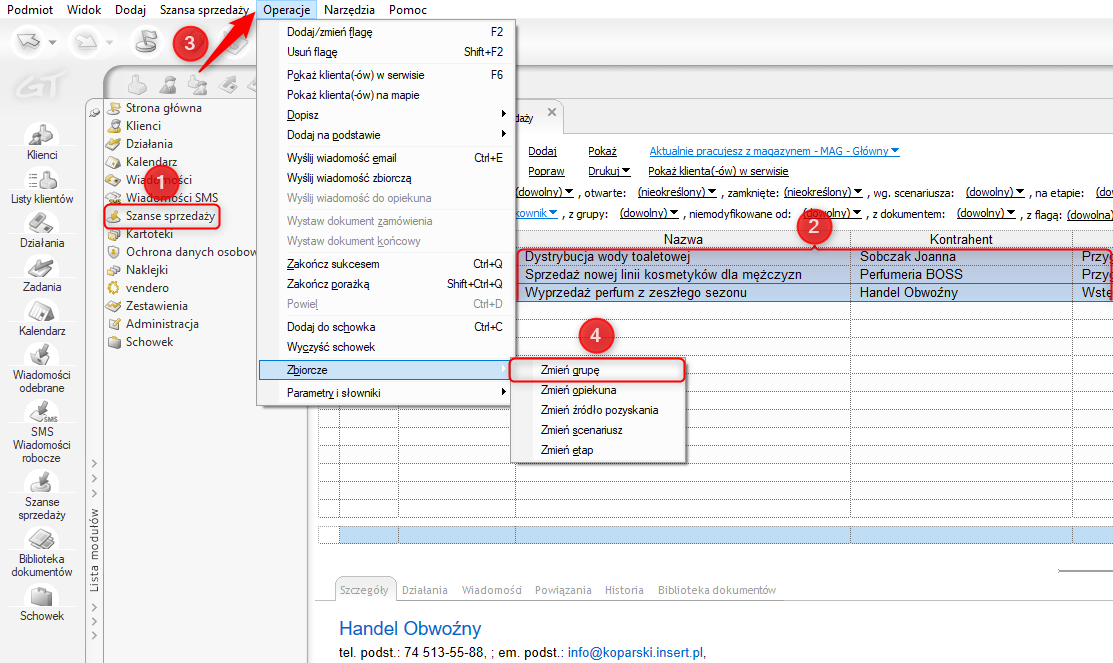Open Wiadomości odebrane sidebar icon
The image size is (1113, 663).
[42, 369]
